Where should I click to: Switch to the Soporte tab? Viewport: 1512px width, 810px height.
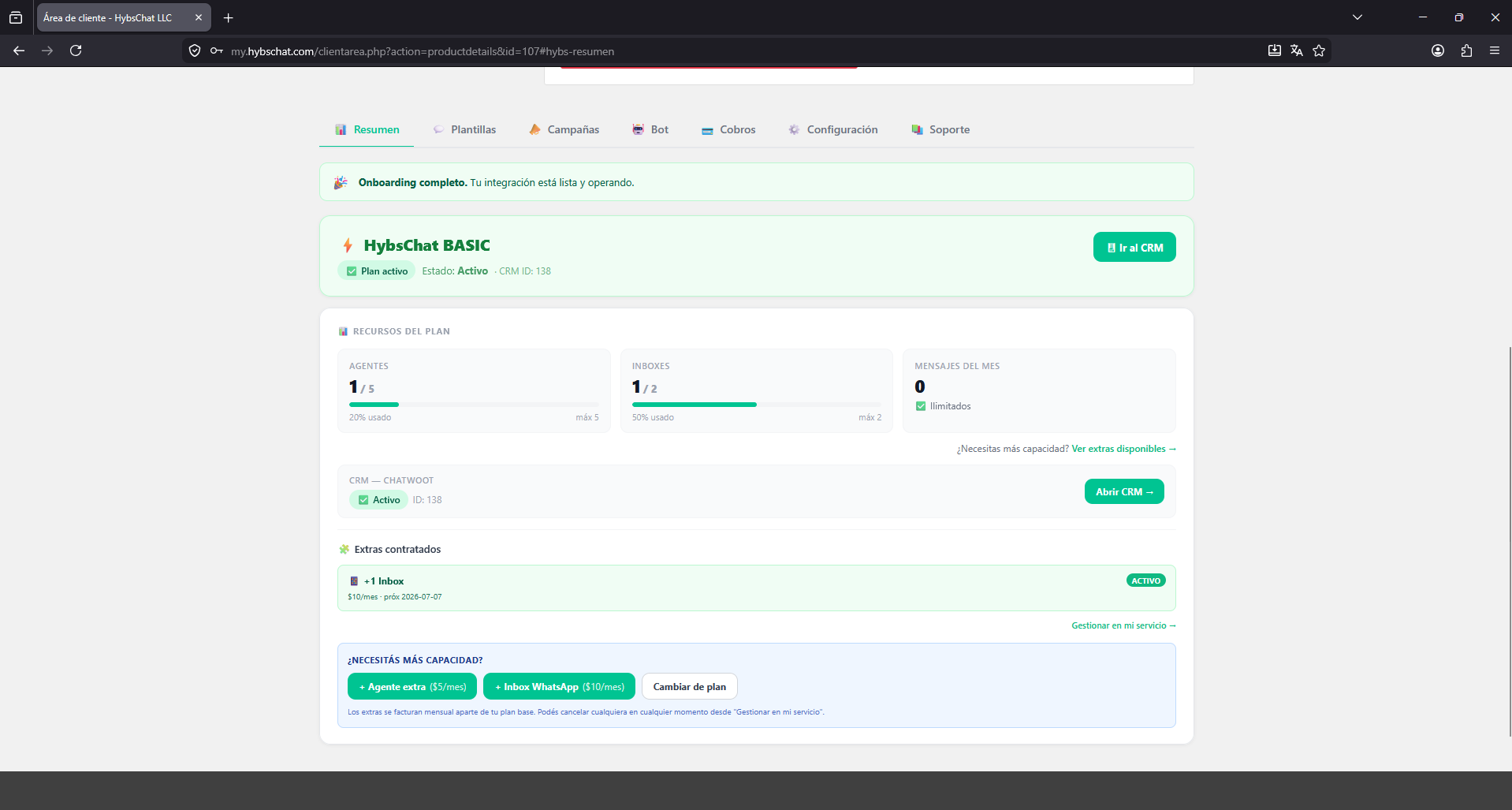coord(941,129)
